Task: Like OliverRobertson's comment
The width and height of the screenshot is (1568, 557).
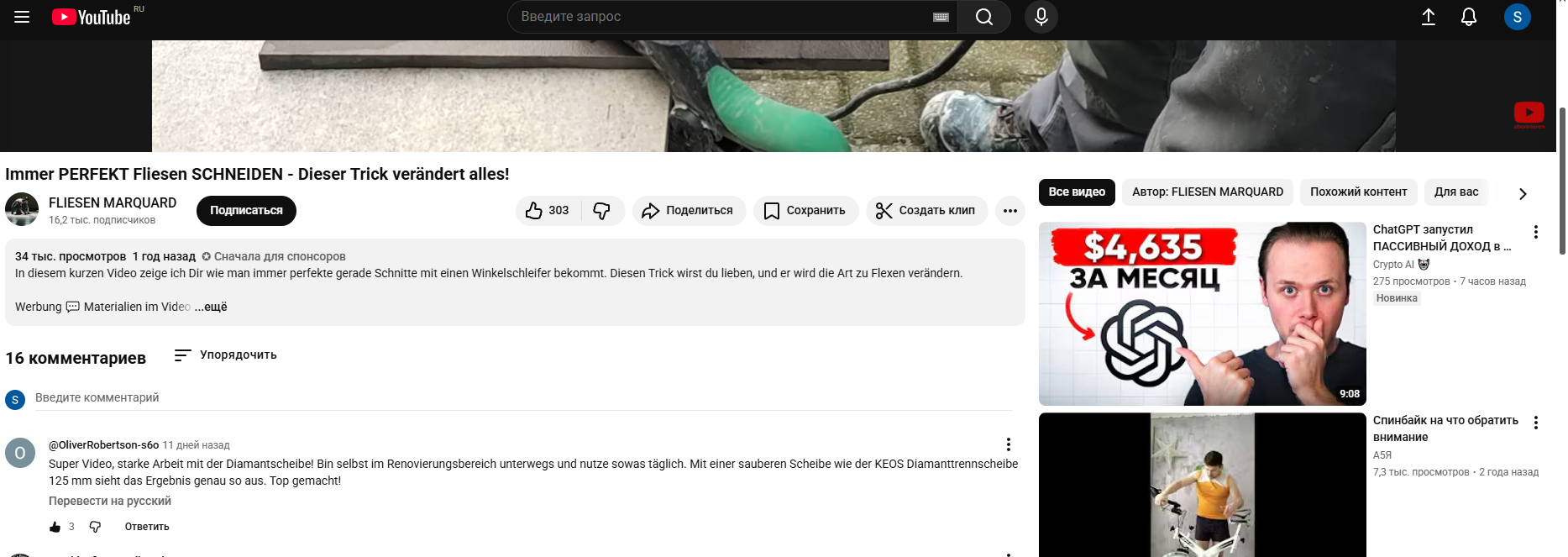Action: 55,527
